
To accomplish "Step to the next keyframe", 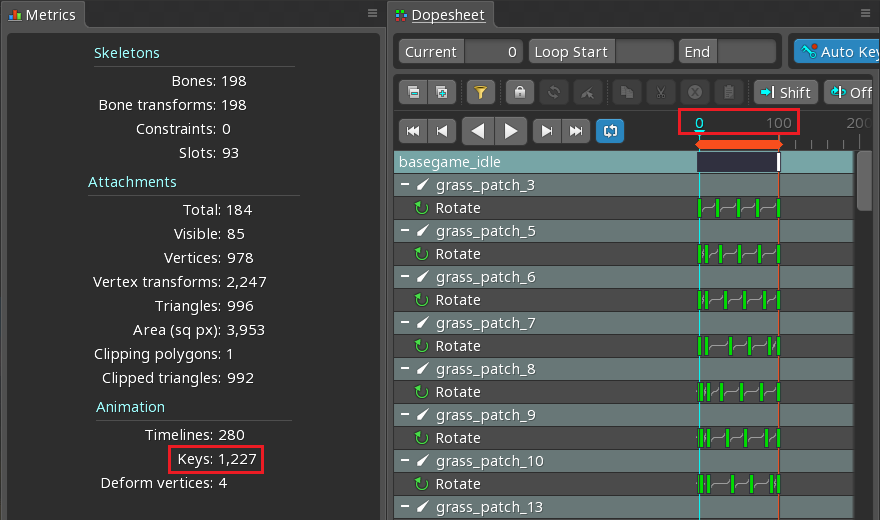I will tap(547, 131).
